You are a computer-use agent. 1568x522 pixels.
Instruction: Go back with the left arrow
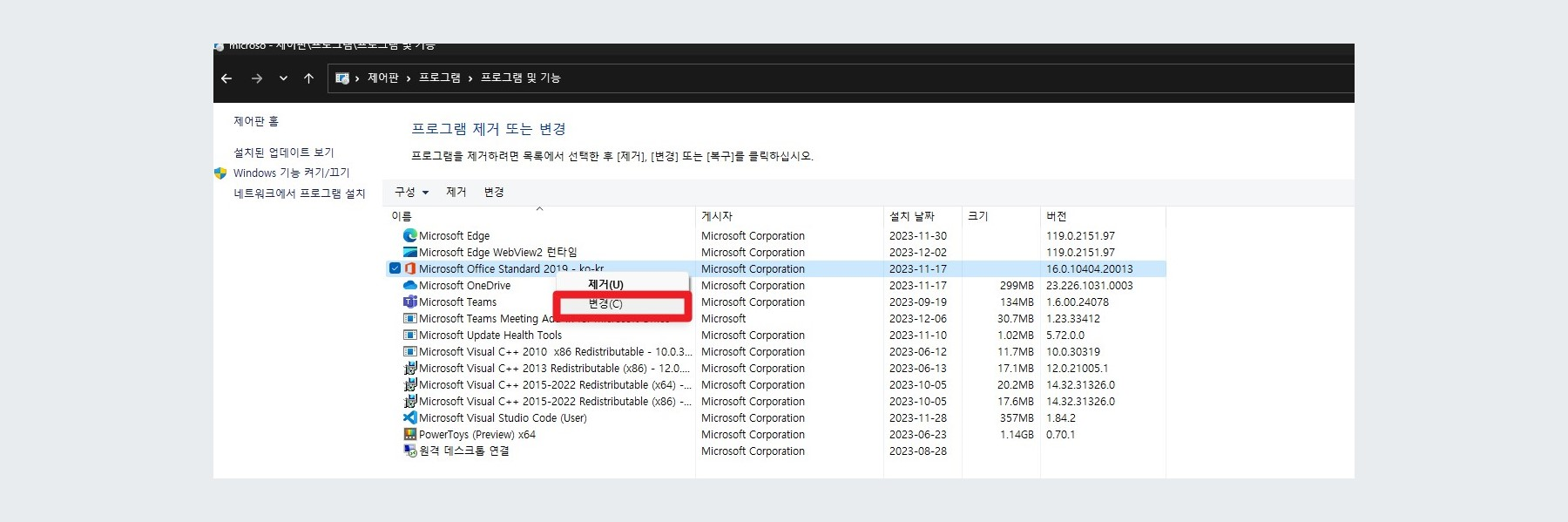226,78
